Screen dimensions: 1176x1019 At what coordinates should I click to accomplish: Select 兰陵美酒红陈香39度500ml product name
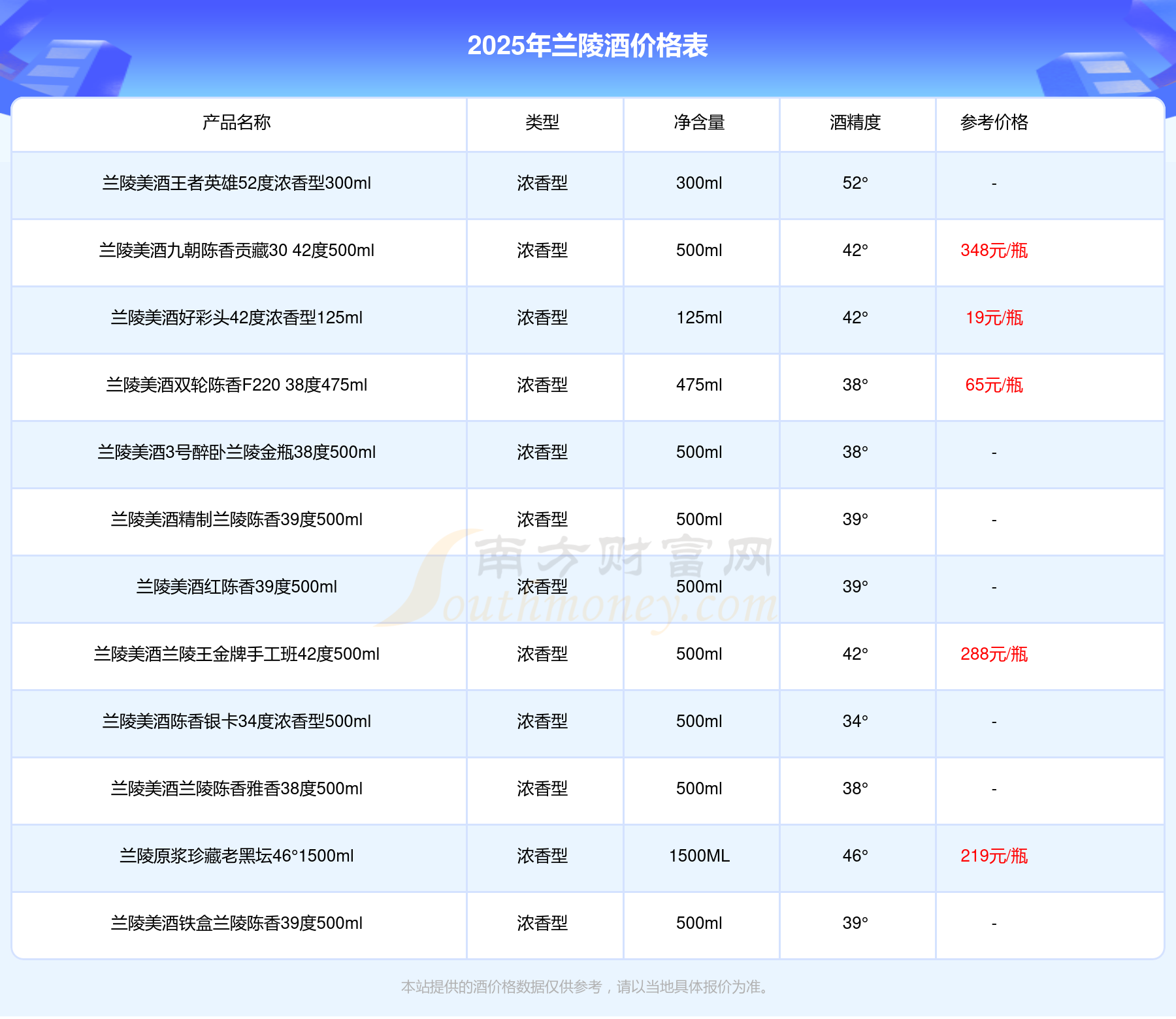pyautogui.click(x=237, y=587)
